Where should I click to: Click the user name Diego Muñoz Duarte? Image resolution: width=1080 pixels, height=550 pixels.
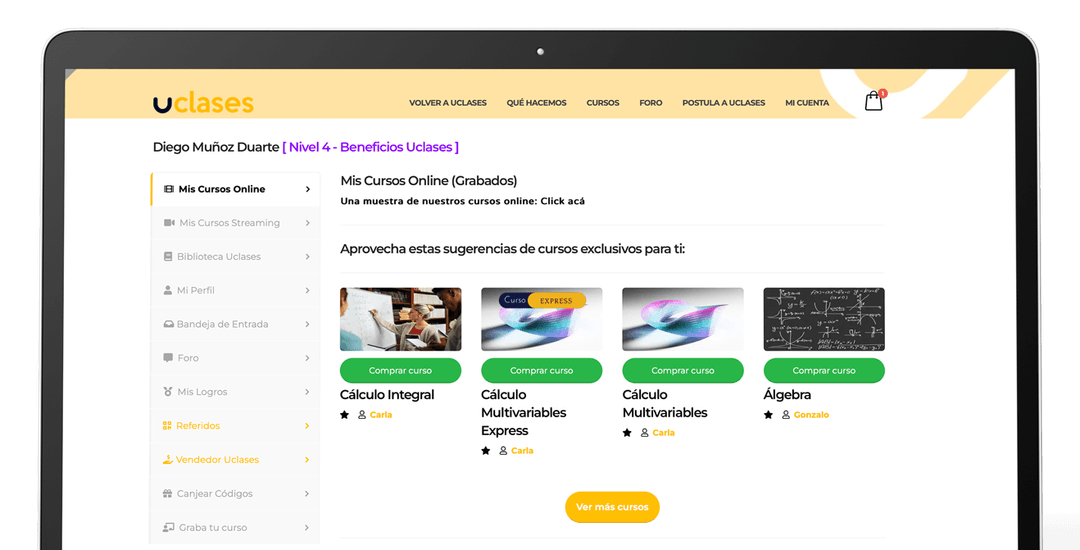(x=216, y=147)
